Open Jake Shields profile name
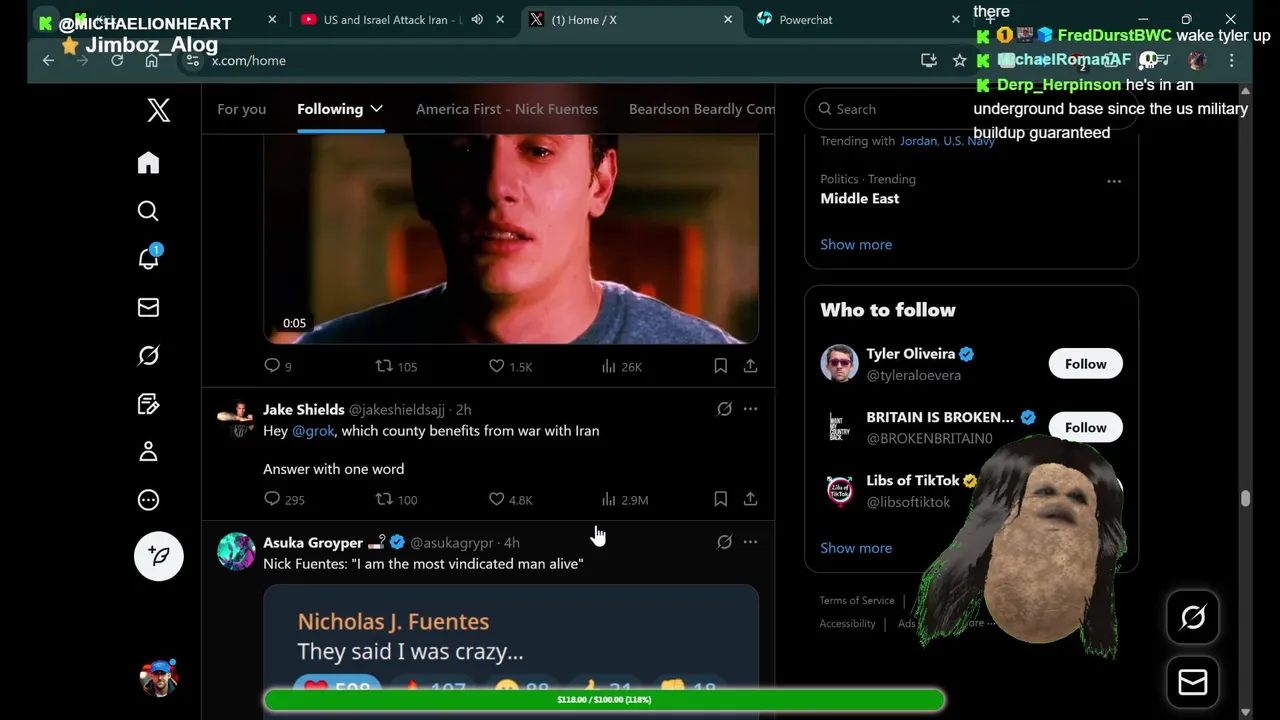Screen dimensions: 1280x720 pos(303,409)
